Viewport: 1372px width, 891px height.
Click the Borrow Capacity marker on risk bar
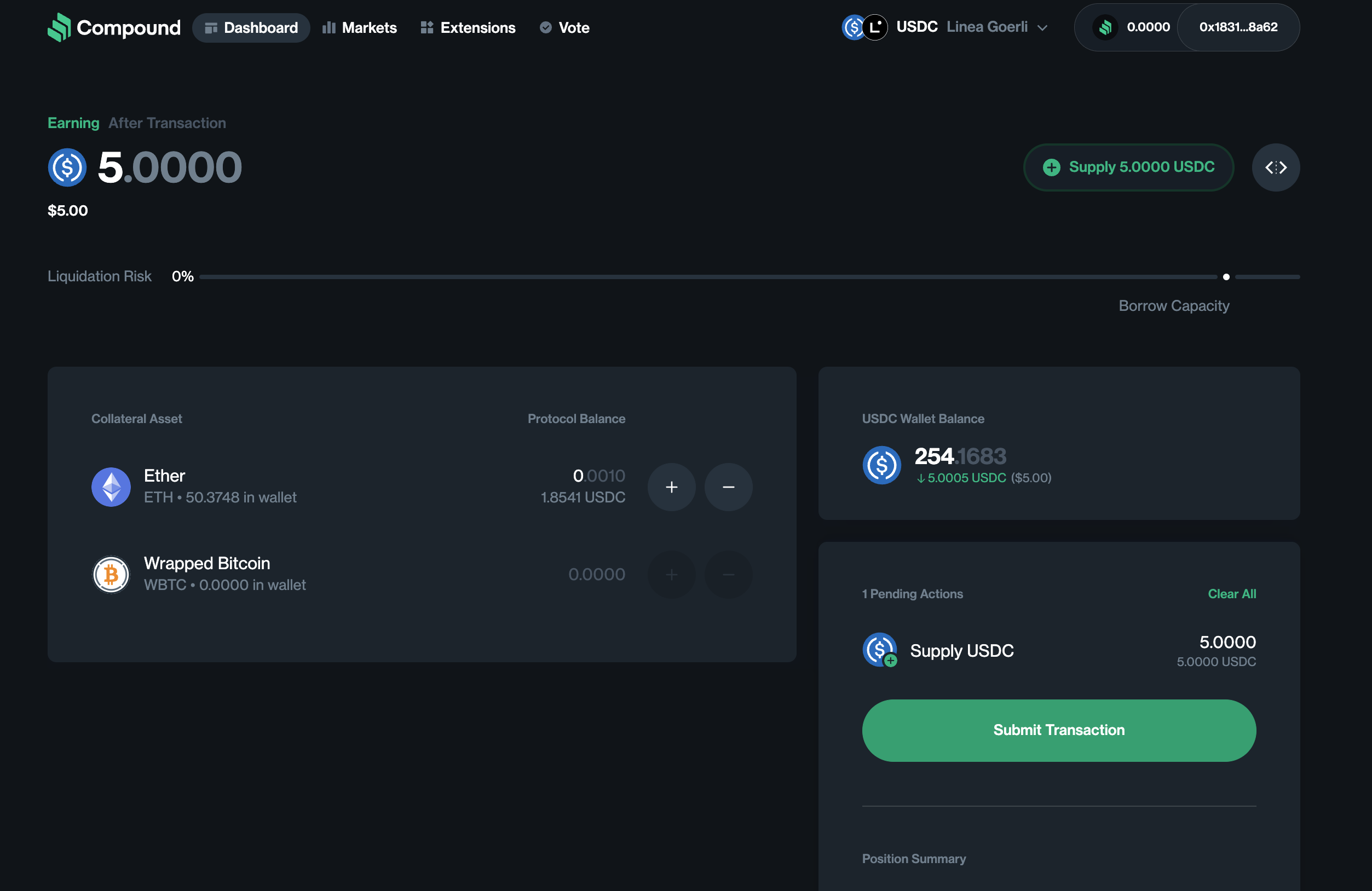tap(1226, 277)
